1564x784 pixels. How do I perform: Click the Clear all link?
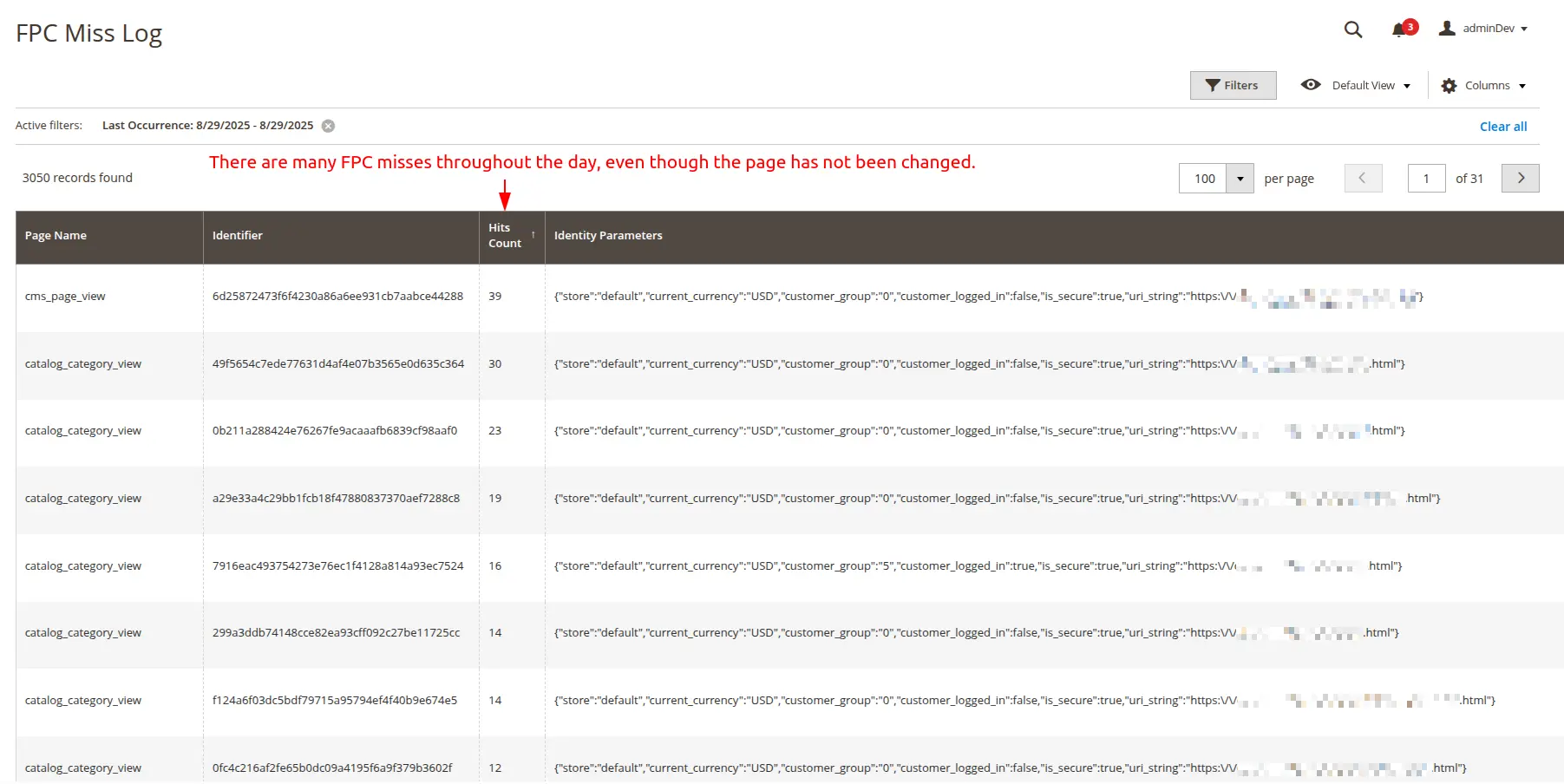tap(1503, 126)
